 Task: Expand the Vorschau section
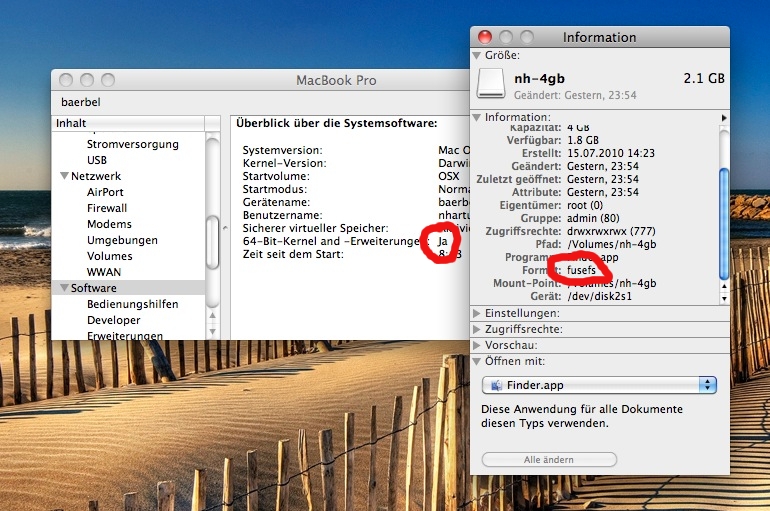[x=476, y=345]
